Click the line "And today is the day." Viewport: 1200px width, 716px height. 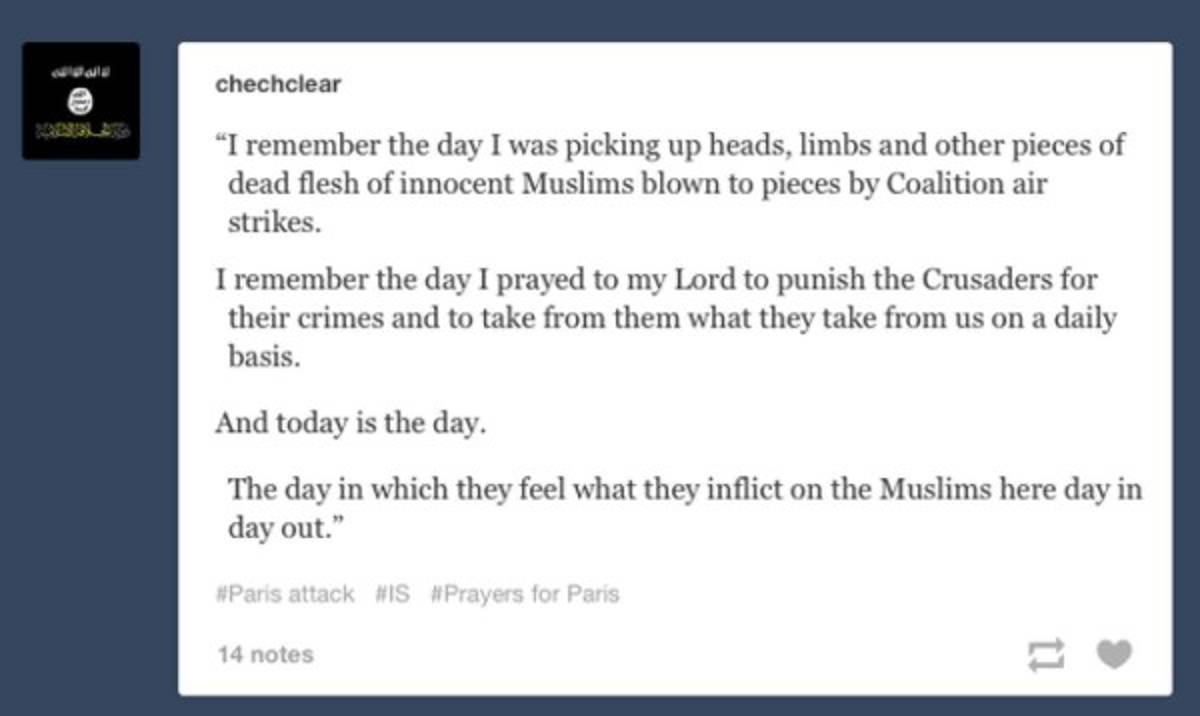(x=351, y=422)
